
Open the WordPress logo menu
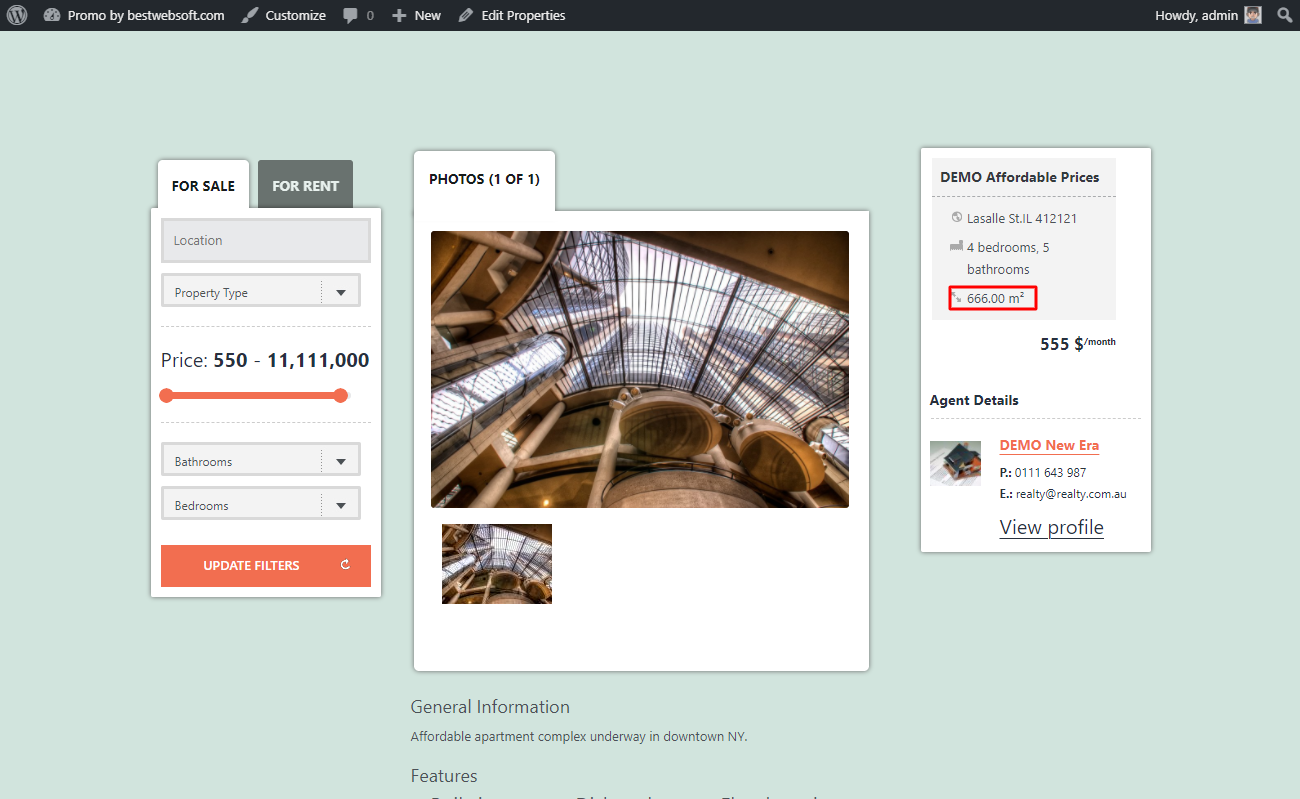[17, 15]
